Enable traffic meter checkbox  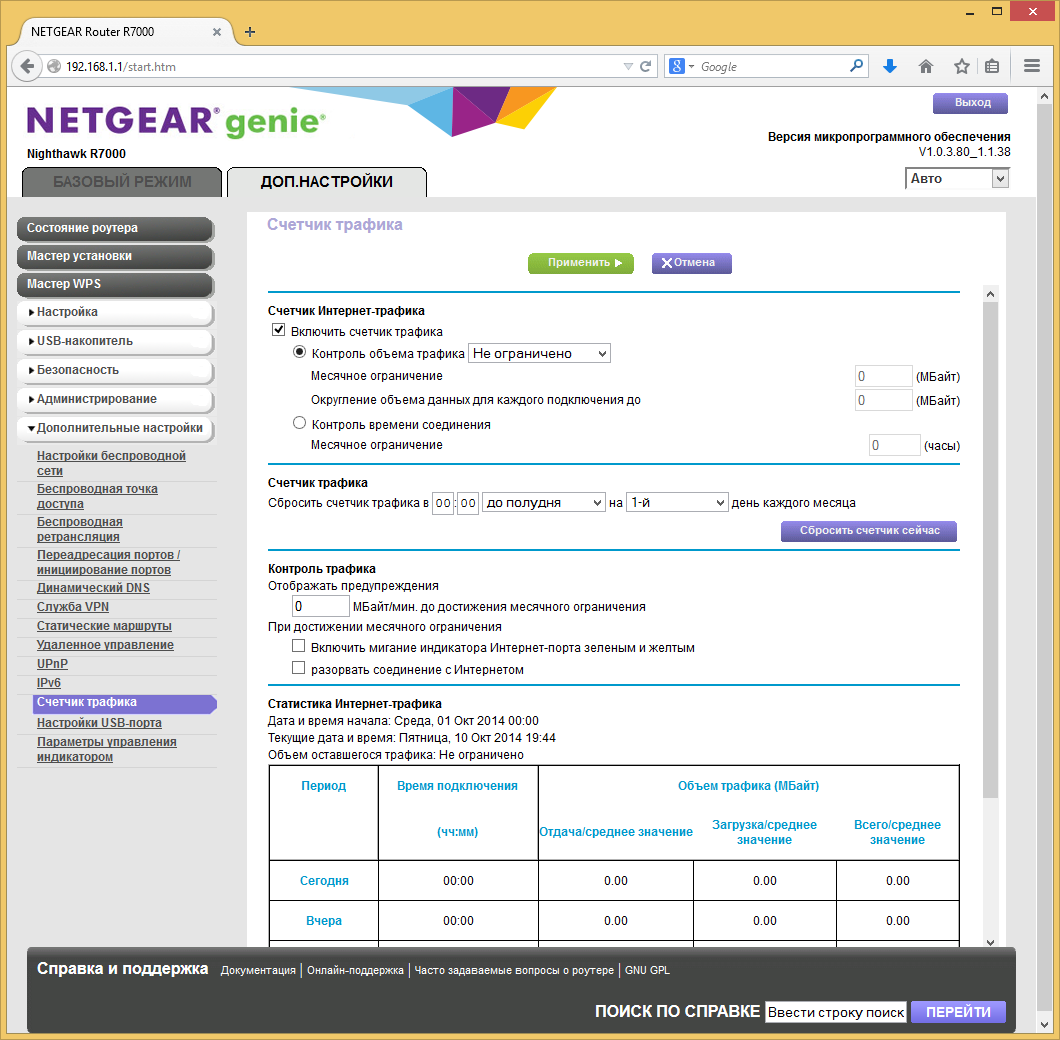tap(278, 330)
